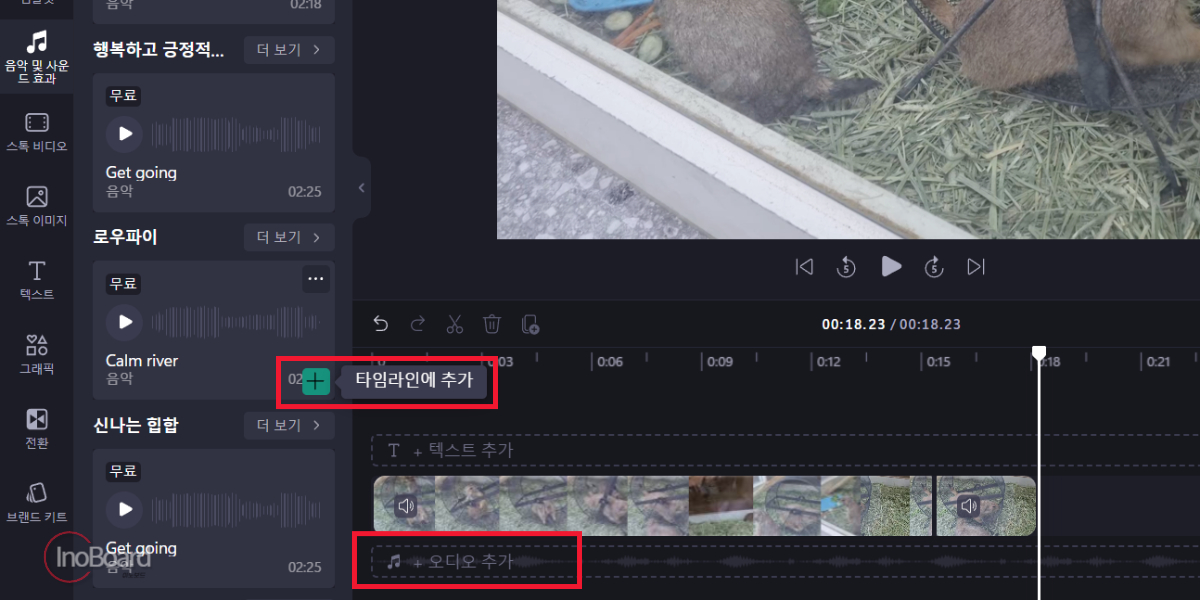Click the 0:06 mark on the timeline ruler
Viewport: 1200px width, 600px height.
tap(609, 362)
